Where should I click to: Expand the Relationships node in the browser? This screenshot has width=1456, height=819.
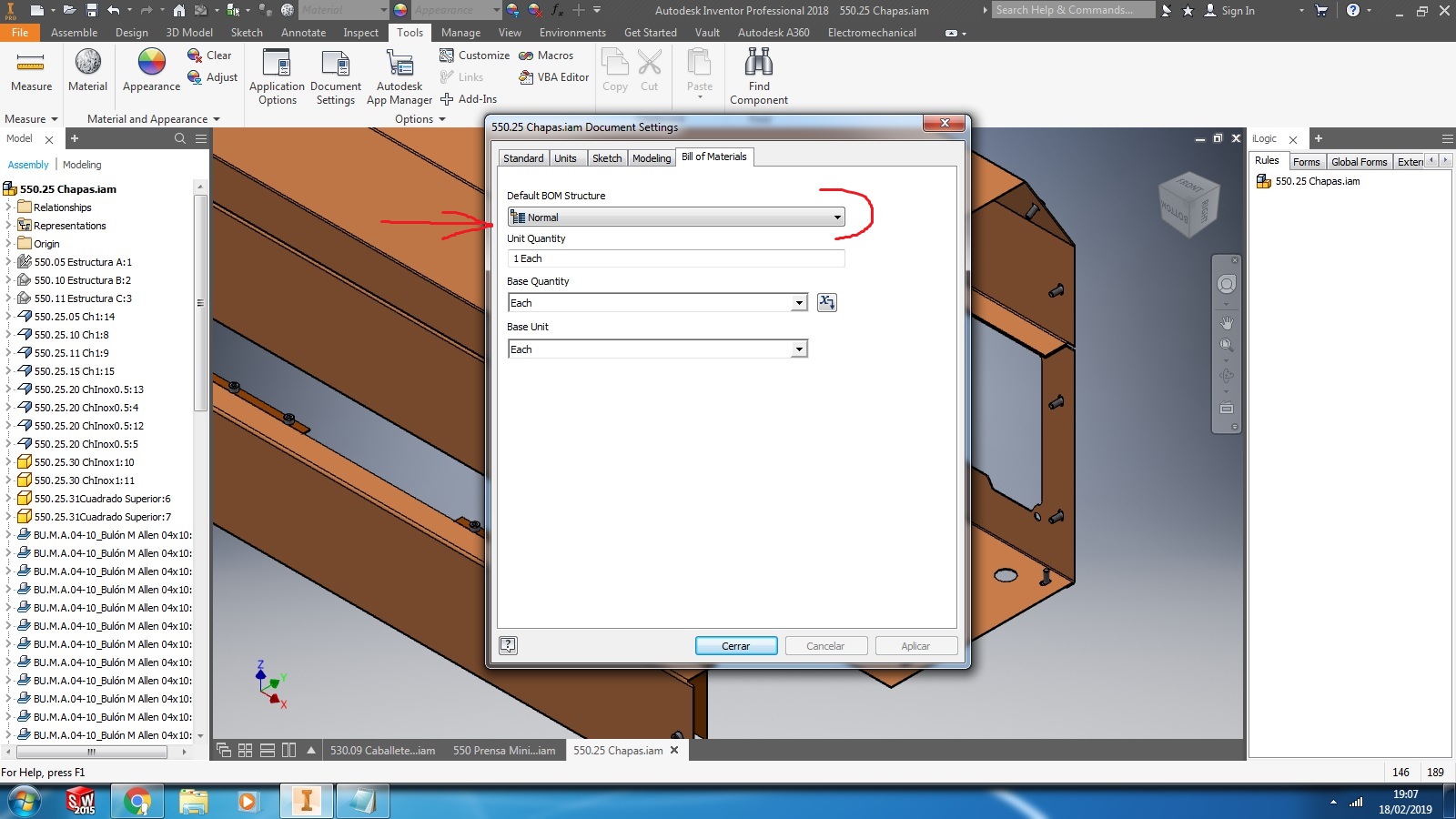tap(9, 207)
